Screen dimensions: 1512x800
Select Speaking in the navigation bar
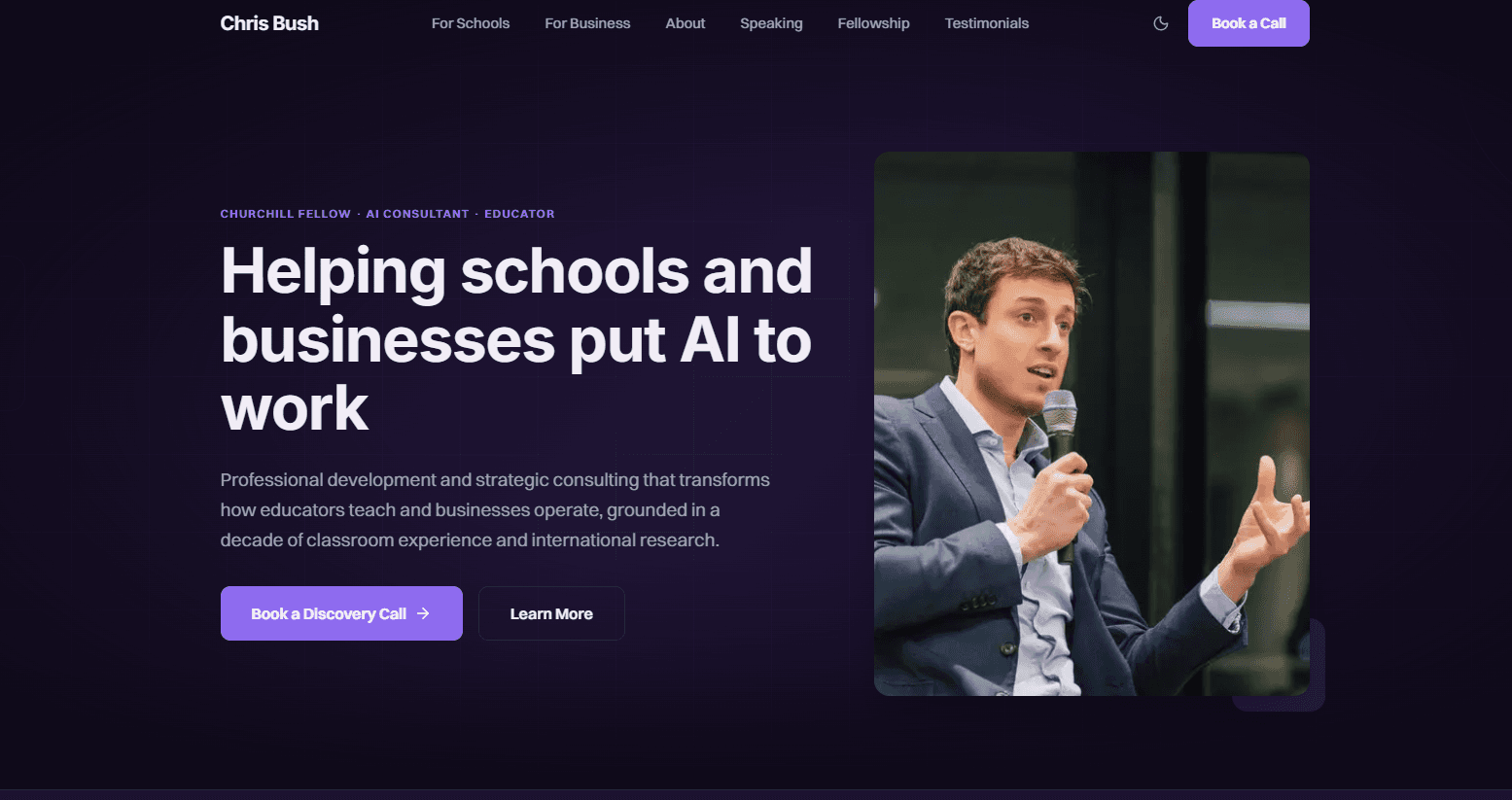click(x=771, y=23)
